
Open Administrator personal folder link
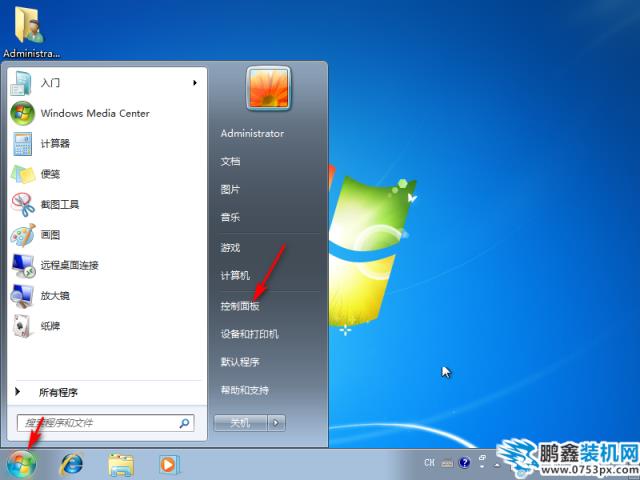coord(252,133)
